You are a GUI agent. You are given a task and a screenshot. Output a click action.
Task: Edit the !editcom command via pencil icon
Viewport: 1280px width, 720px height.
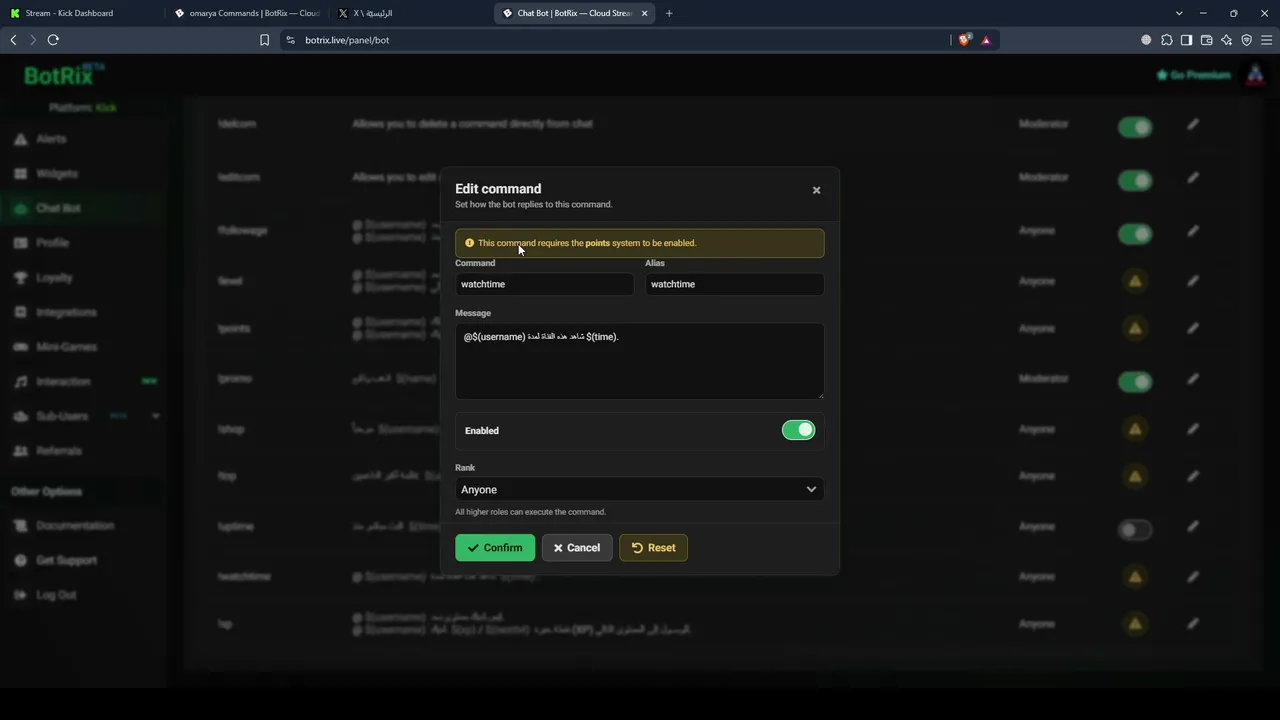(x=1193, y=177)
